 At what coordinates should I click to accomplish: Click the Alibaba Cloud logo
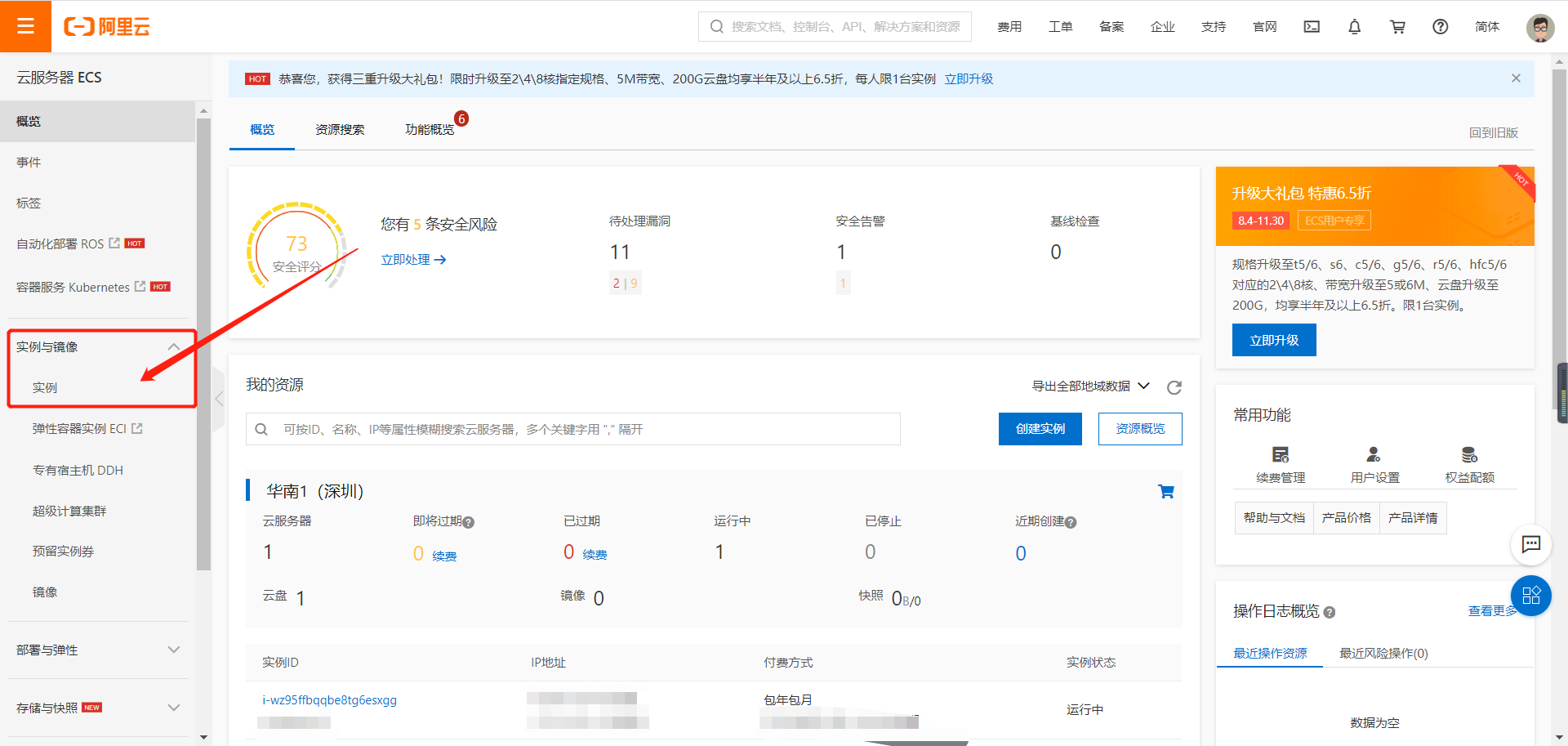point(107,27)
